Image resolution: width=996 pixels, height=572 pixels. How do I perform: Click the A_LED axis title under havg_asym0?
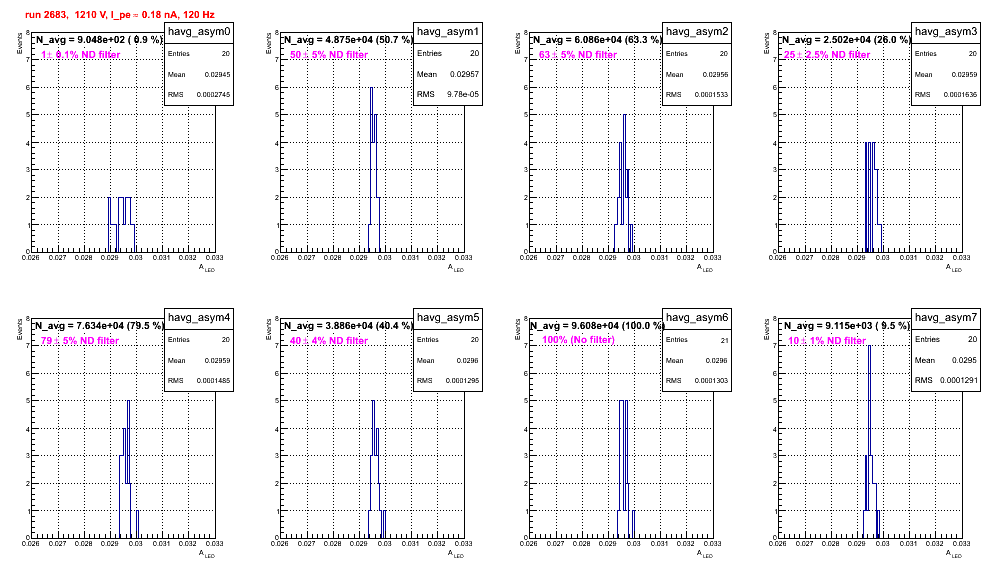click(207, 268)
